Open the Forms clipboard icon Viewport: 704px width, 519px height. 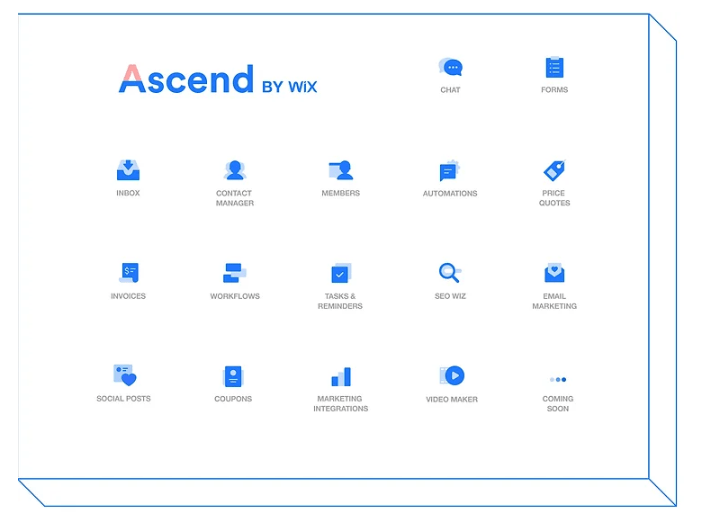pos(554,67)
